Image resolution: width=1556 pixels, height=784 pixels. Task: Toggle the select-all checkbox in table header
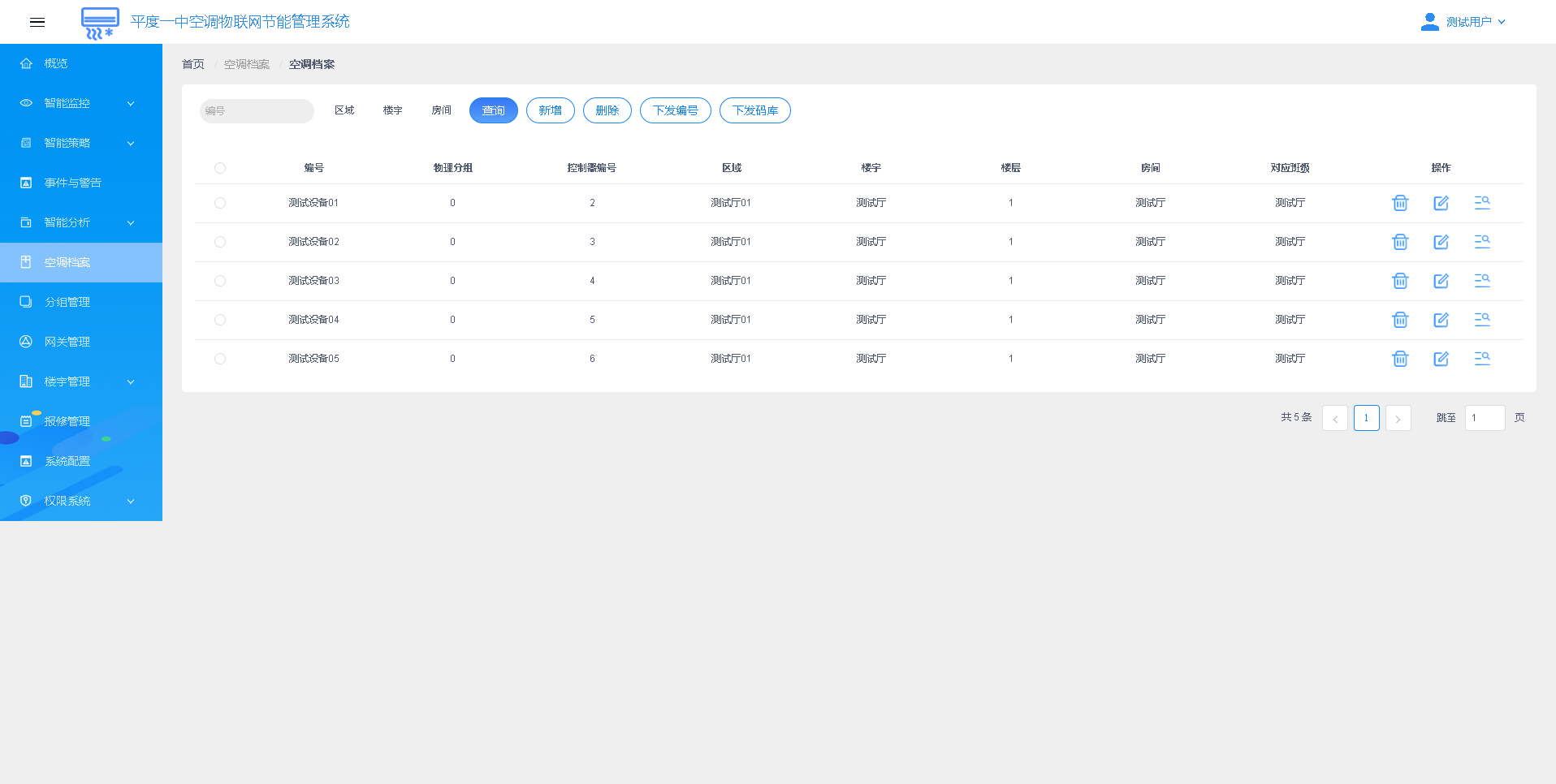[220, 168]
